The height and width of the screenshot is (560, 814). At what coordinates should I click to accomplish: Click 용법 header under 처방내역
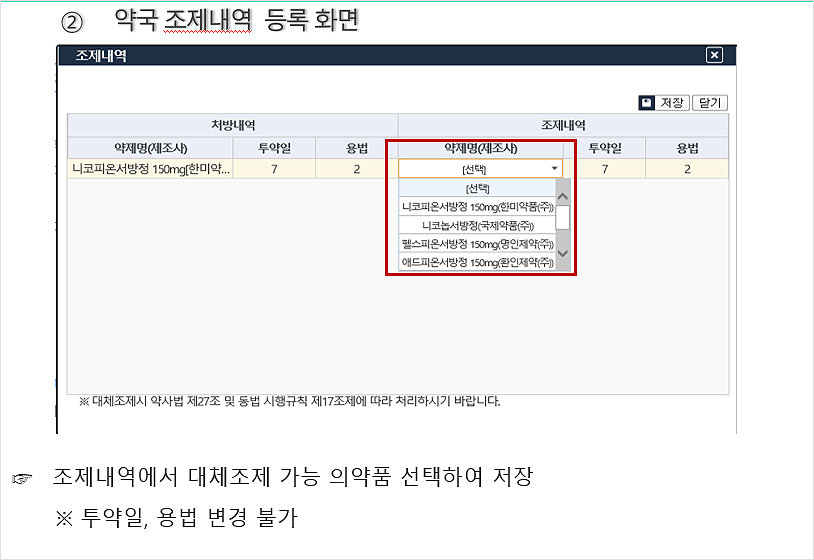pyautogui.click(x=357, y=148)
